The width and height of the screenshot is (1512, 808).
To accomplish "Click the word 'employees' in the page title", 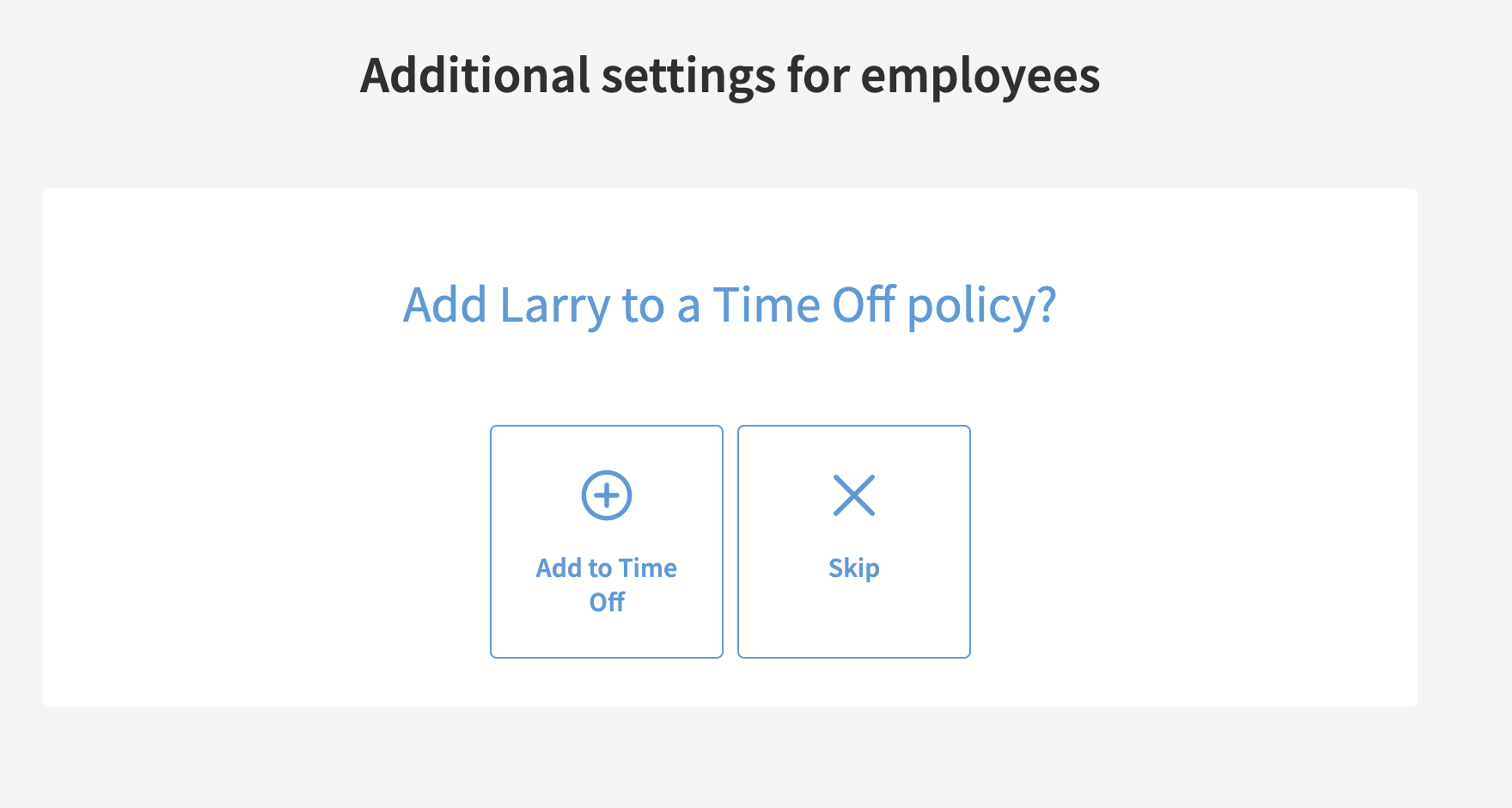I will click(980, 76).
